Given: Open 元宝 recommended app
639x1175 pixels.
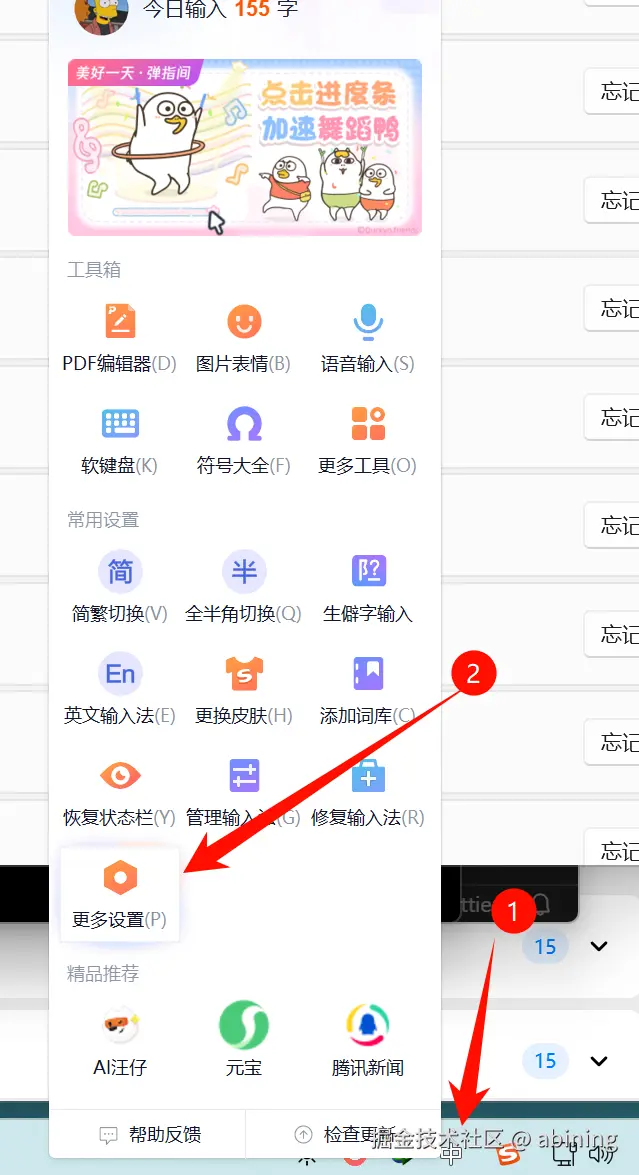Looking at the screenshot, I should (243, 1040).
